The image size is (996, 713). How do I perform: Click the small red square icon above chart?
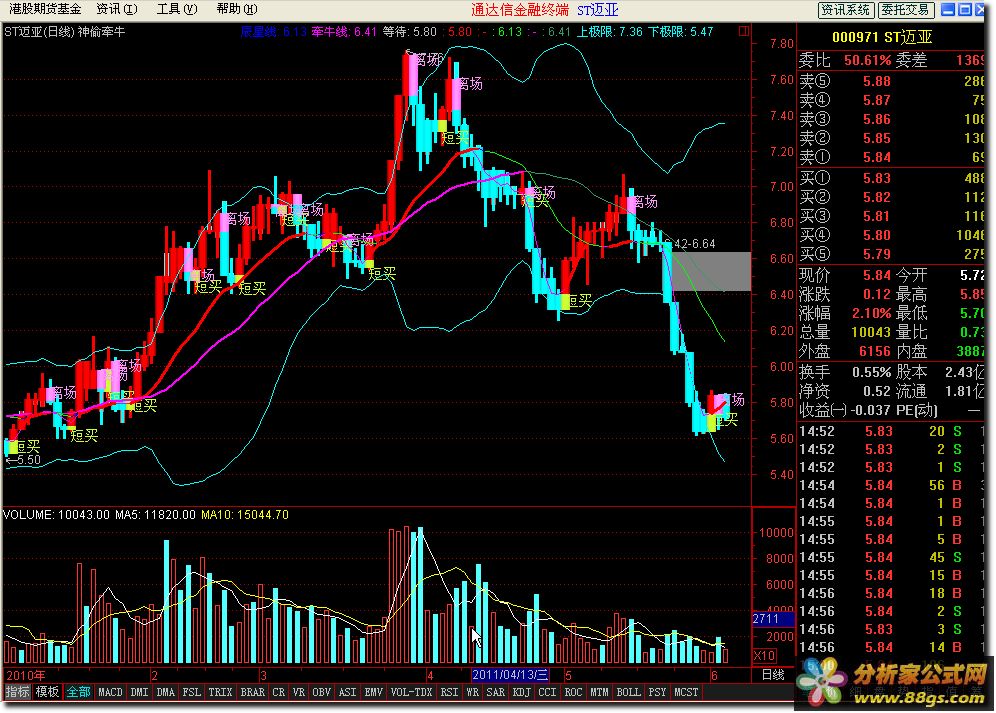(x=744, y=31)
